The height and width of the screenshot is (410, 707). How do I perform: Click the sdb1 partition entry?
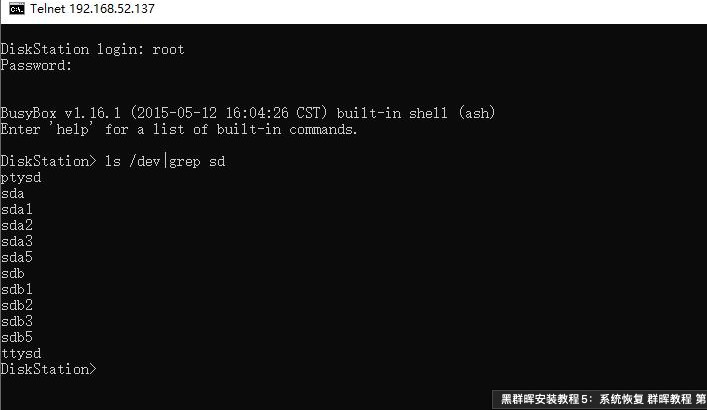click(x=16, y=289)
